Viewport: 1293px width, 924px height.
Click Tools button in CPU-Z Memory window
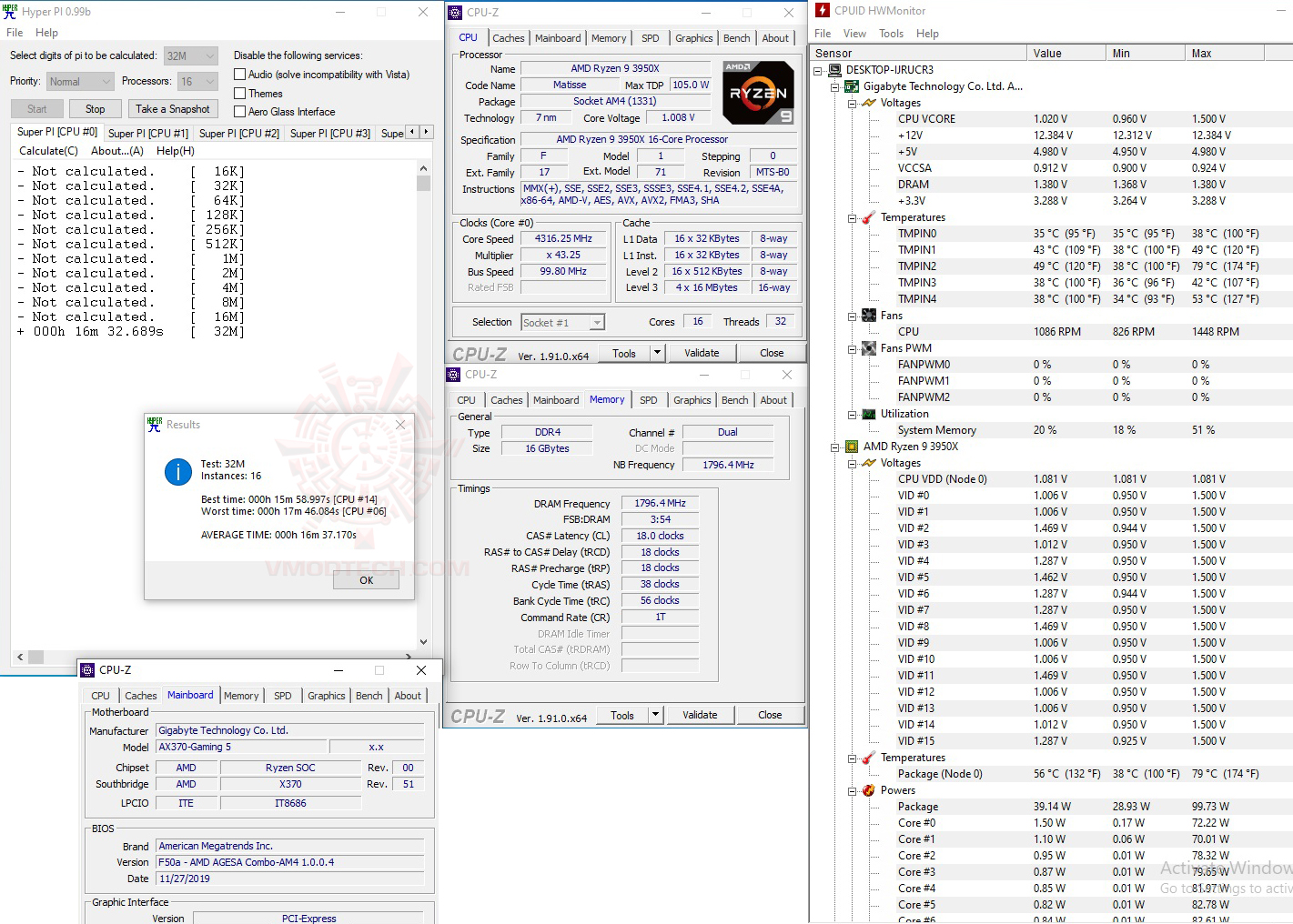coord(622,715)
